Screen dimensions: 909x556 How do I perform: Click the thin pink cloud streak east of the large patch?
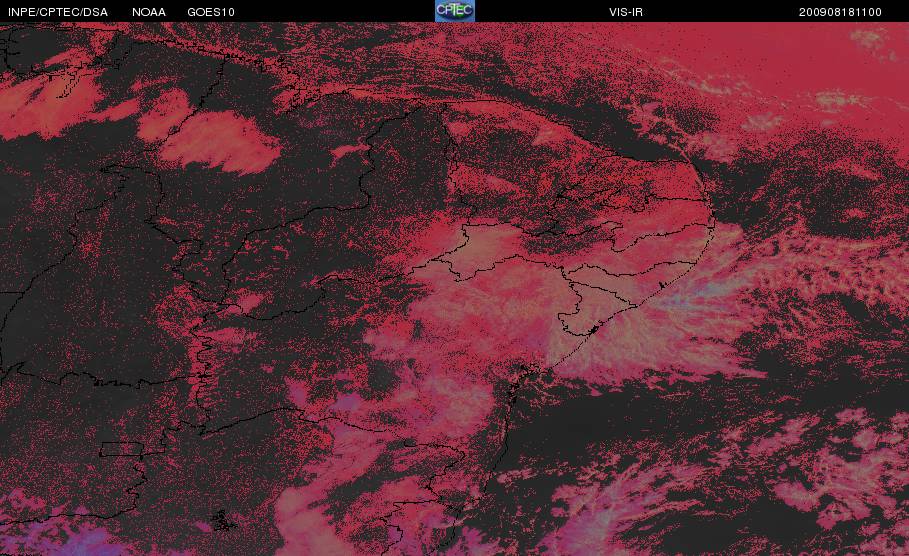(348, 151)
